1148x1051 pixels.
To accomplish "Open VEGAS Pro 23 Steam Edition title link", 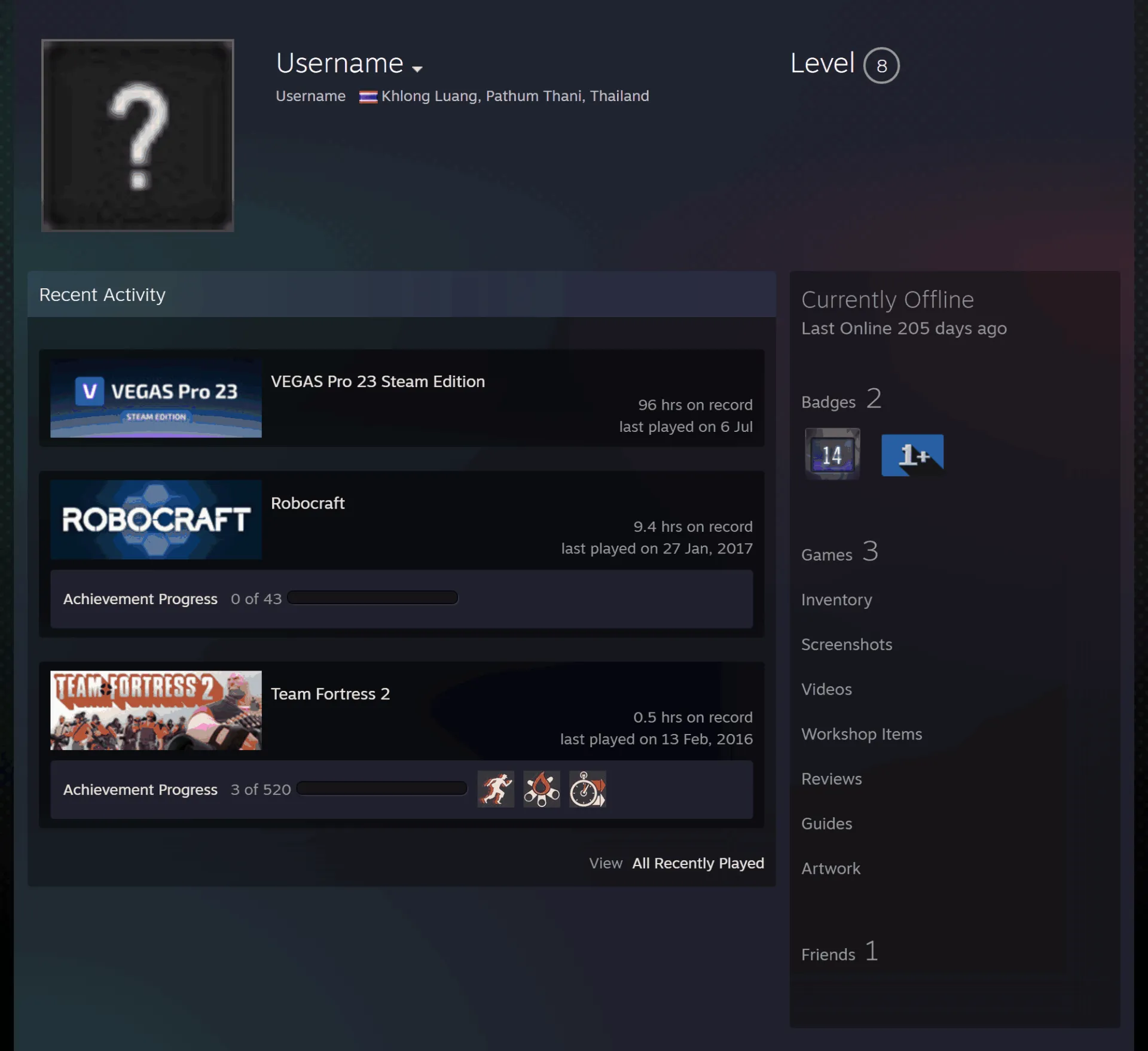I will (x=378, y=382).
